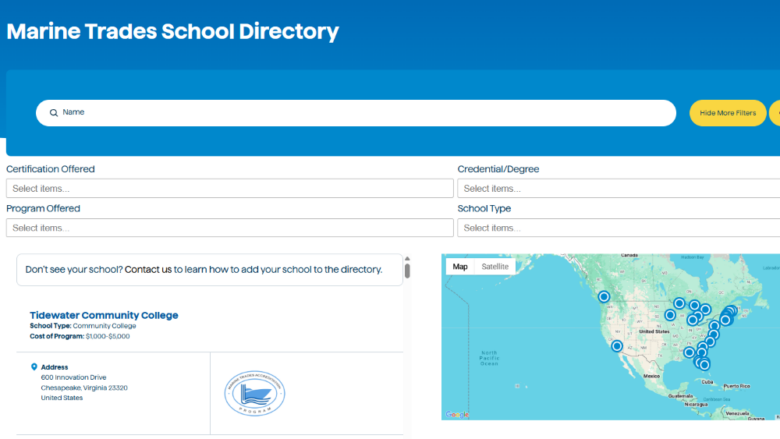
Task: Click the 'School Type: Community College' line
Action: point(83,326)
